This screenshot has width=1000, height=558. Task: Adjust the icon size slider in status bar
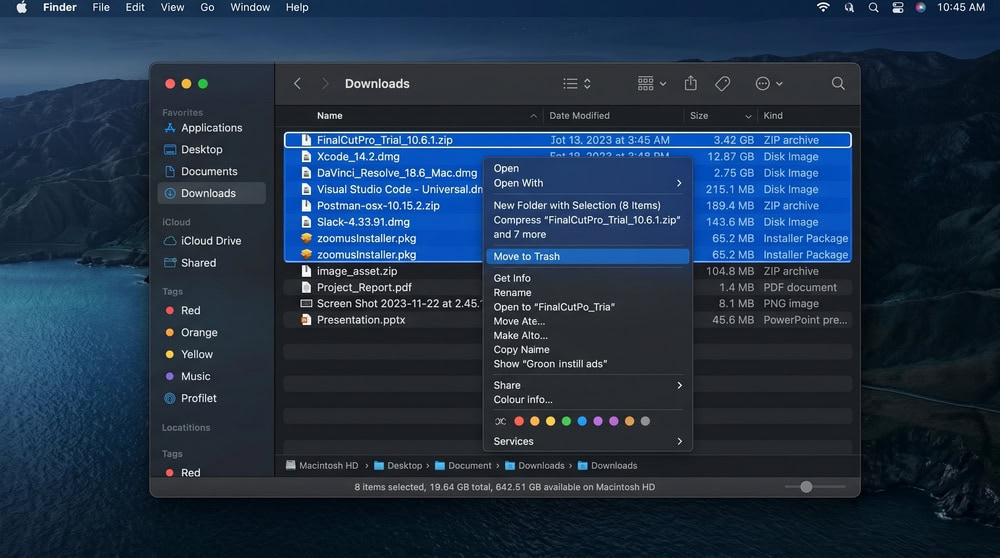806,487
